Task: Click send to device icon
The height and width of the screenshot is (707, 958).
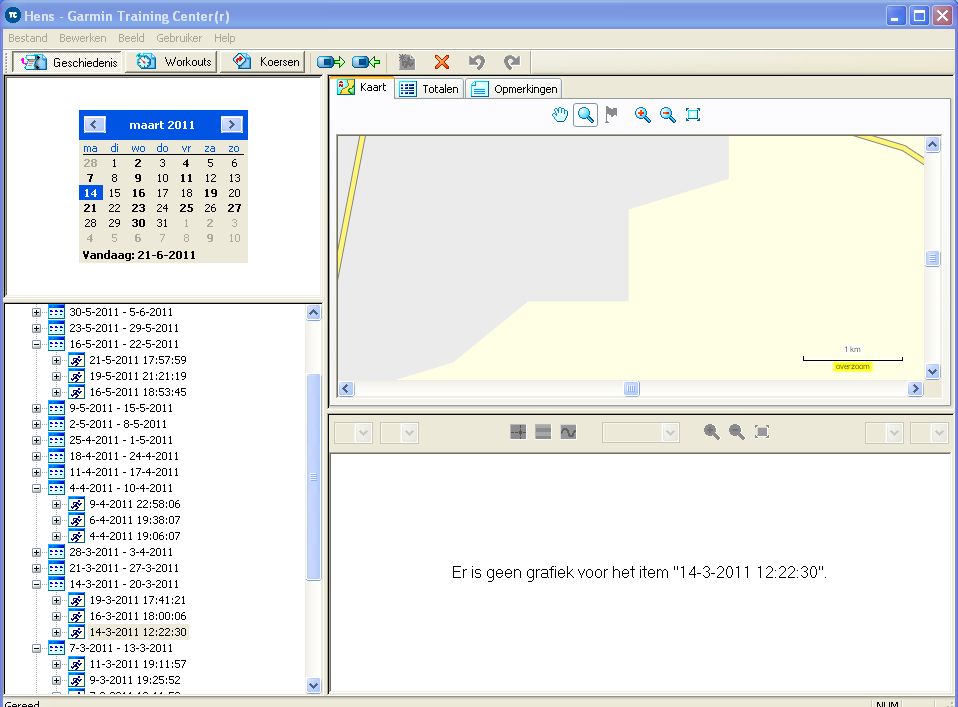Action: point(331,62)
